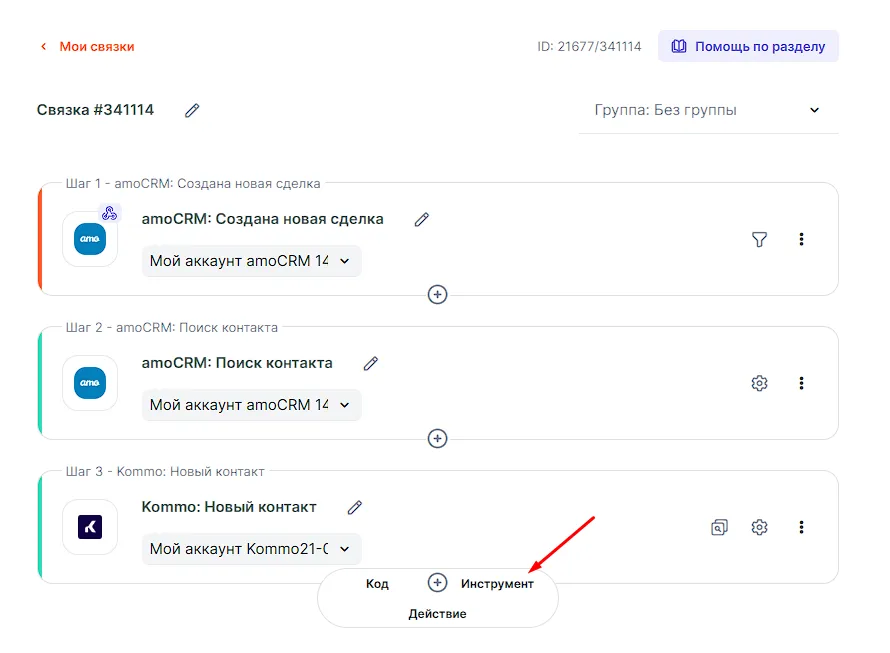Open the Kommo account dropdown in step 3
This screenshot has height=653, width=890.
point(251,549)
